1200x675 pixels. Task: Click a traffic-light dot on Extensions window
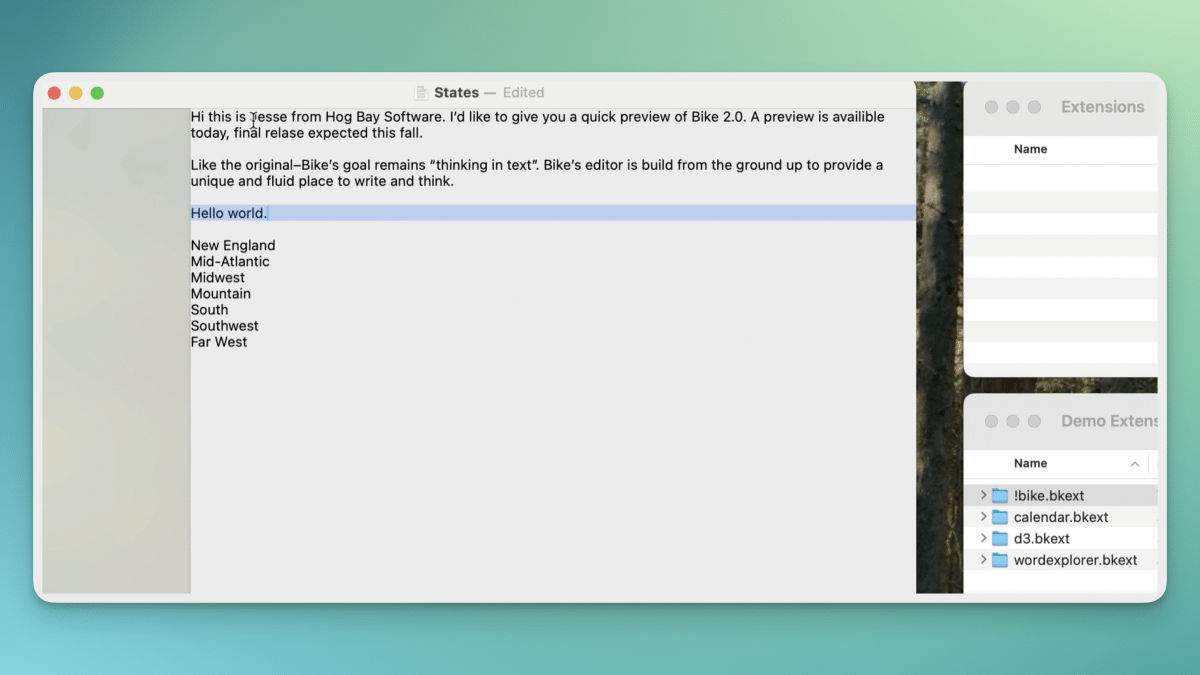click(992, 107)
